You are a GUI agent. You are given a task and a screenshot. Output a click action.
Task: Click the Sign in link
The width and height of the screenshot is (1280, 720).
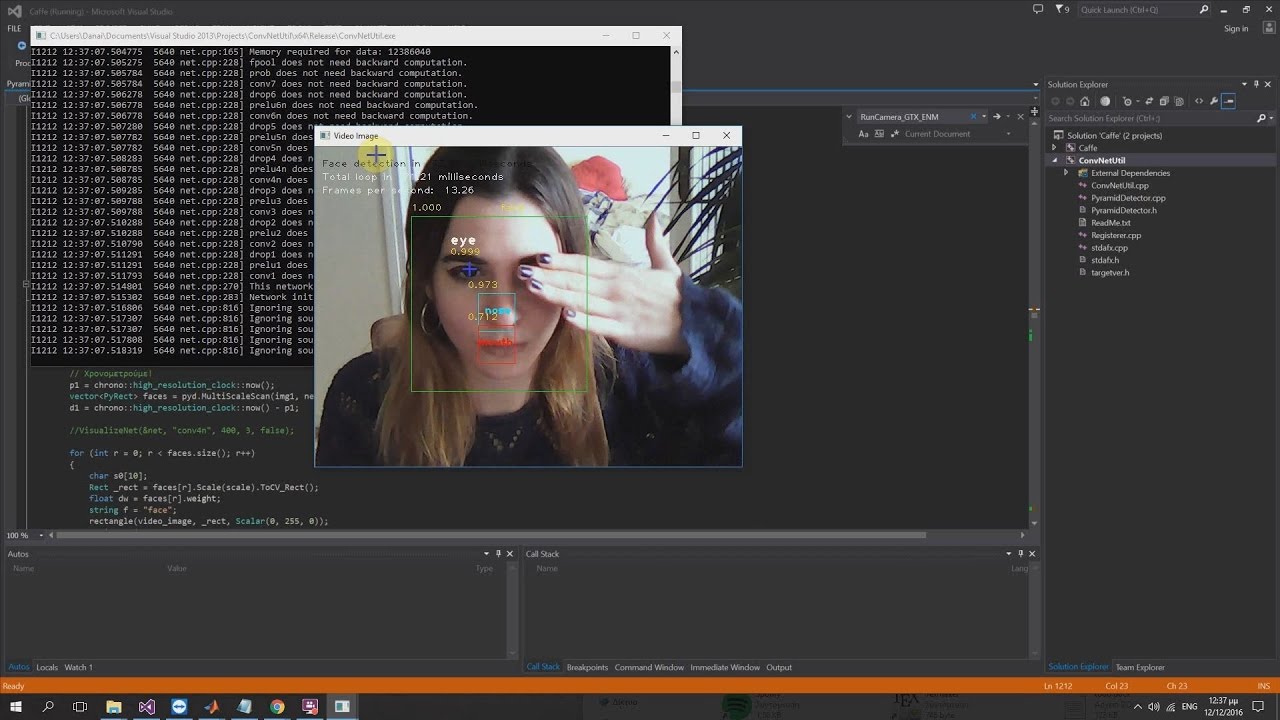(1236, 29)
